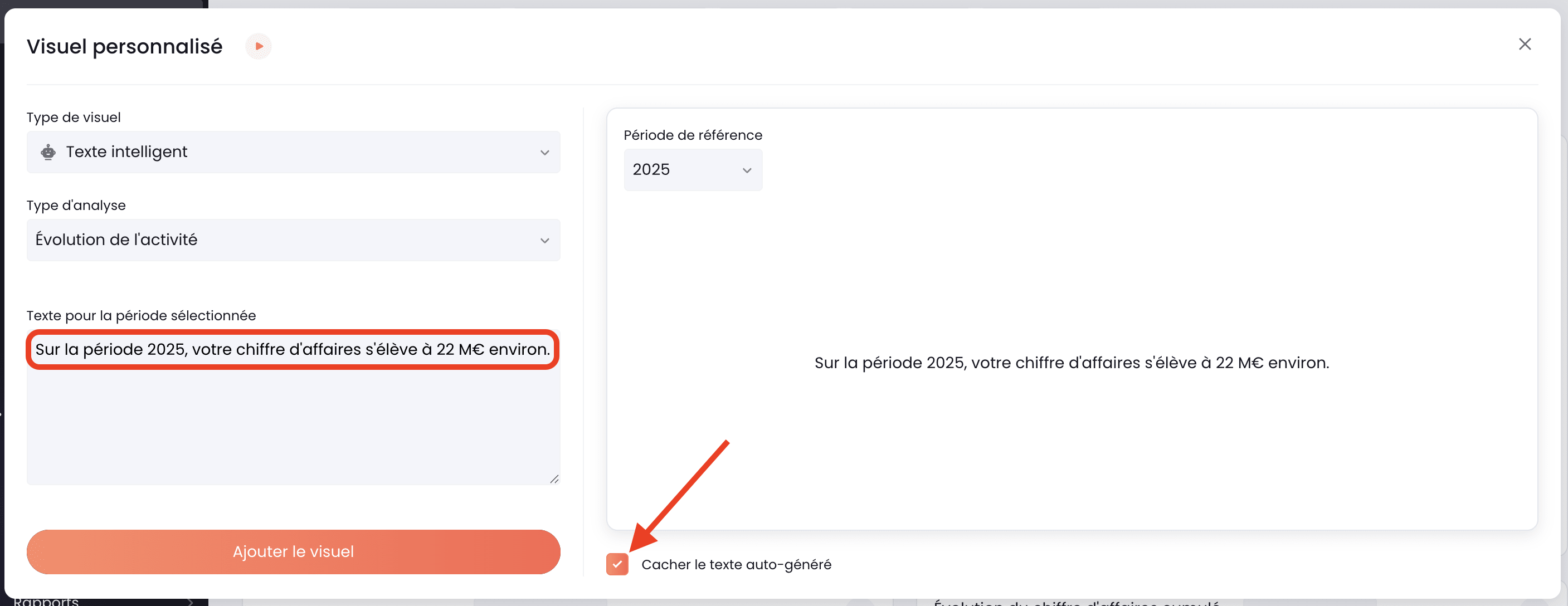Click the Ajouter le visuel button
Screen dimensions: 1568x606
[x=294, y=551]
